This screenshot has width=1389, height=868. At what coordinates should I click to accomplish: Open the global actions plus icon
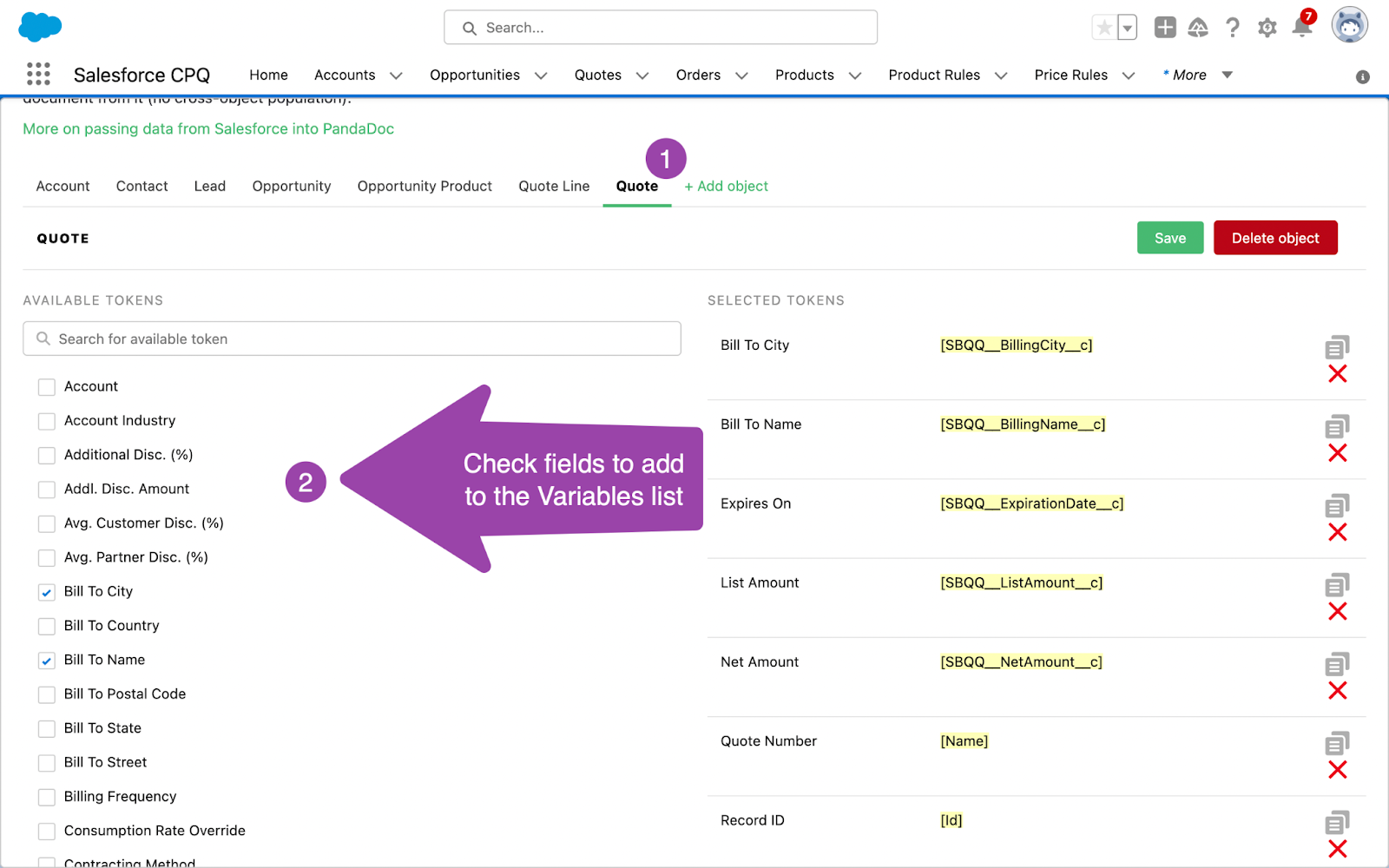pyautogui.click(x=1165, y=28)
